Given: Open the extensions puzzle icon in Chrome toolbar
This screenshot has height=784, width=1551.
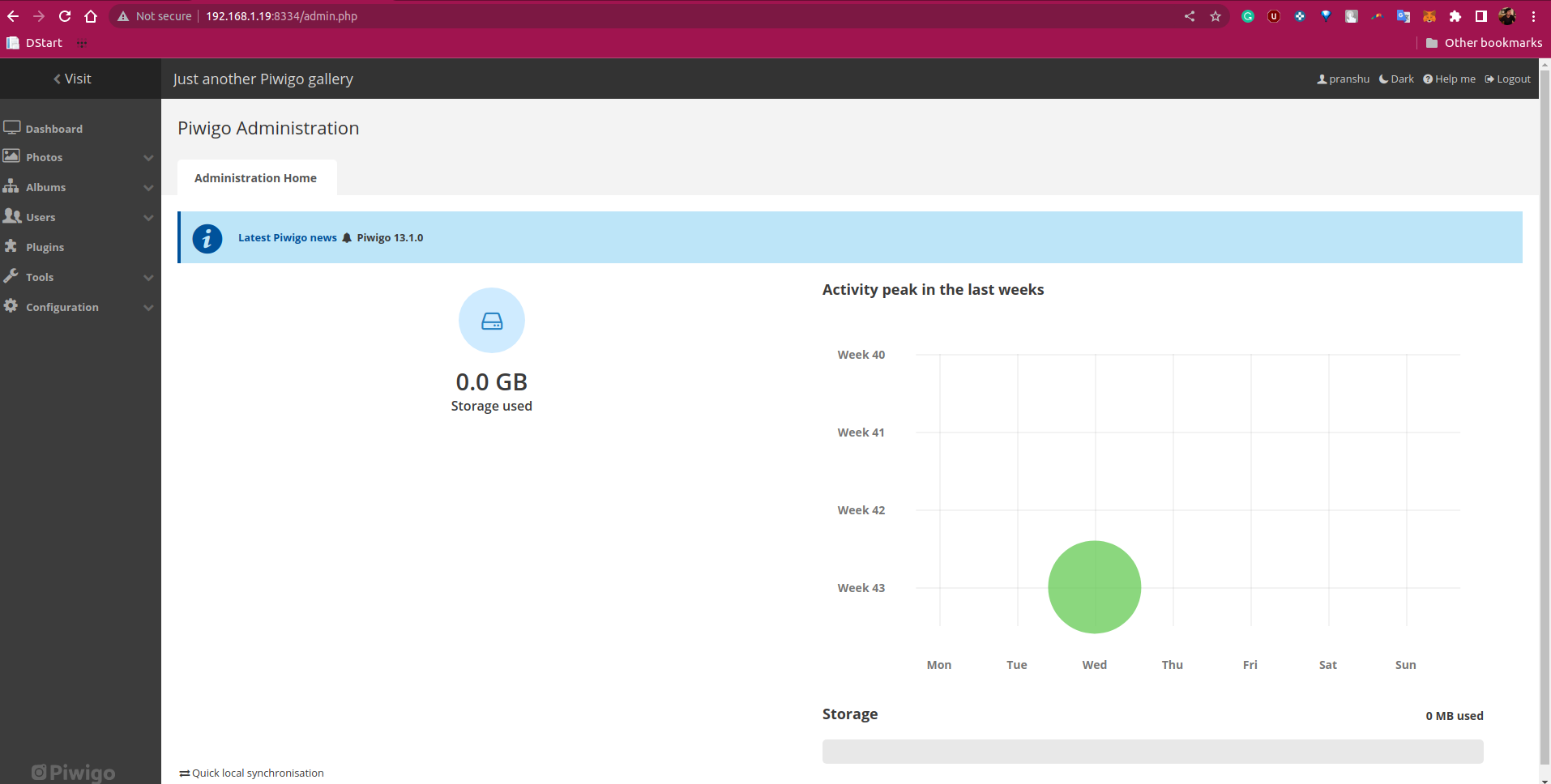Looking at the screenshot, I should tap(1455, 16).
